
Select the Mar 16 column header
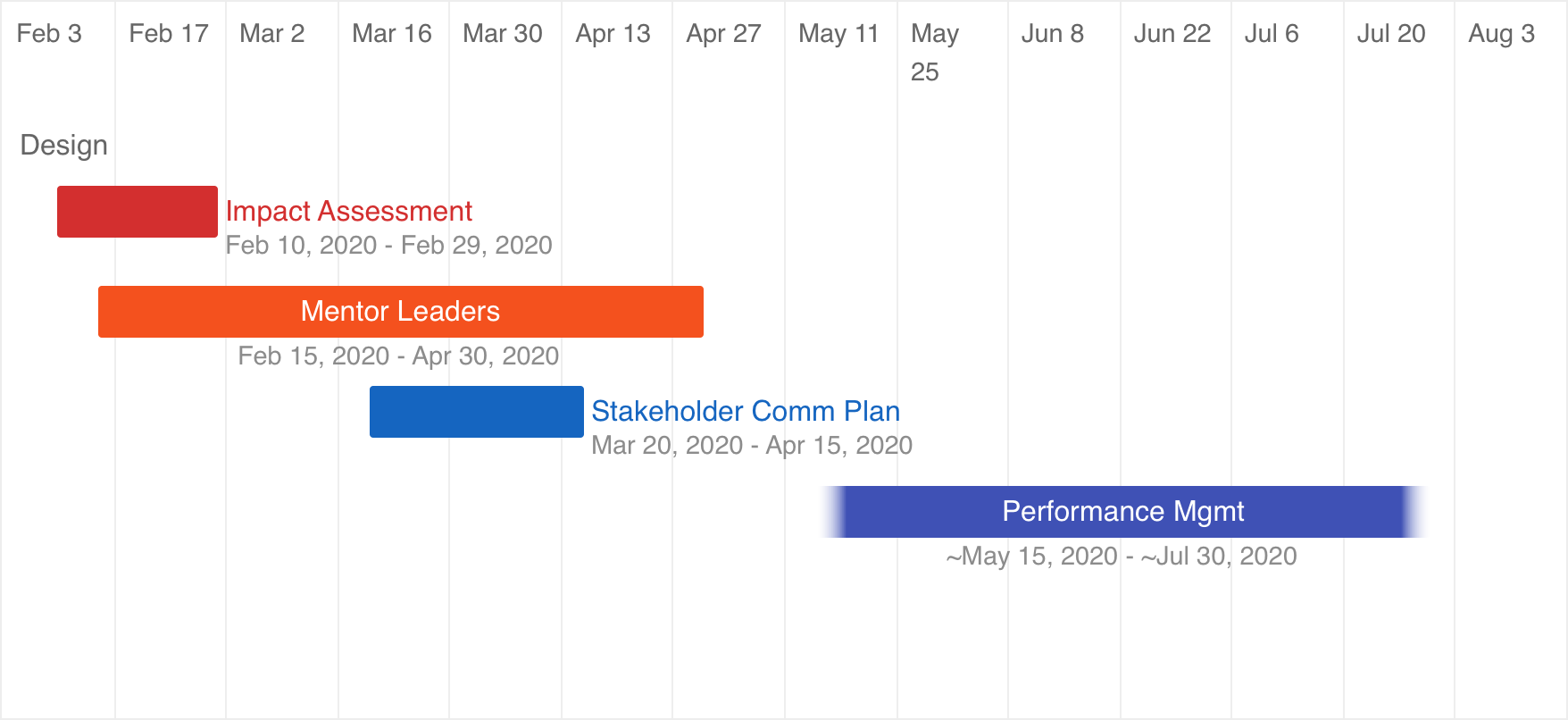(392, 34)
